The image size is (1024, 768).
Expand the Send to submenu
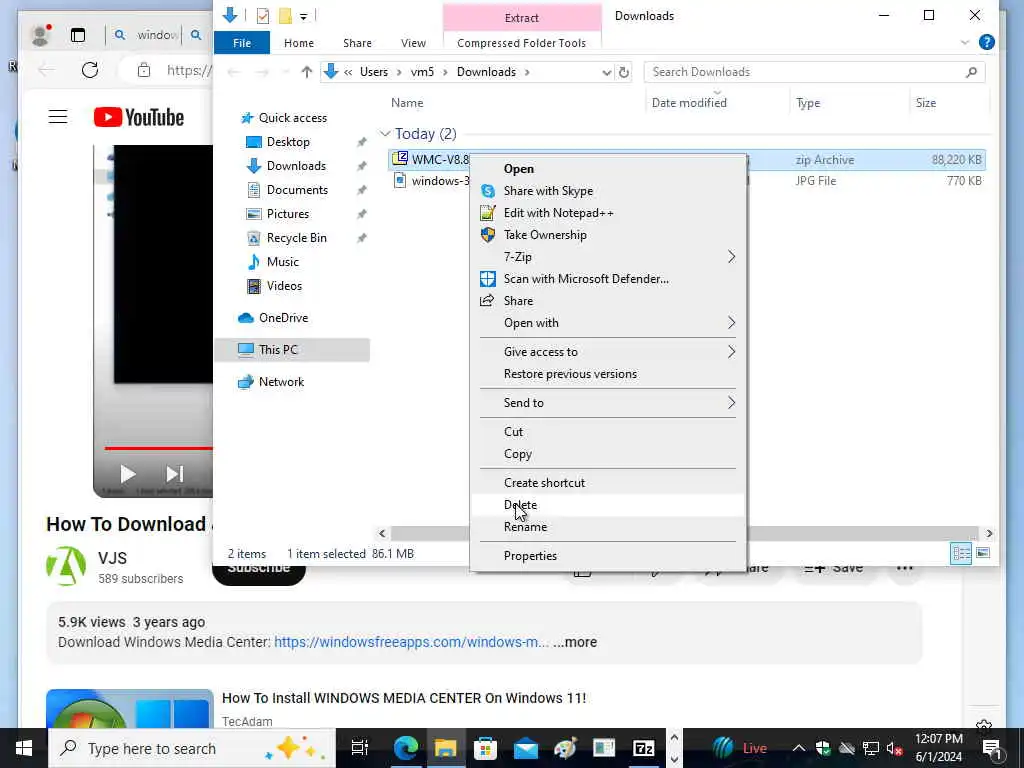[x=607, y=402]
